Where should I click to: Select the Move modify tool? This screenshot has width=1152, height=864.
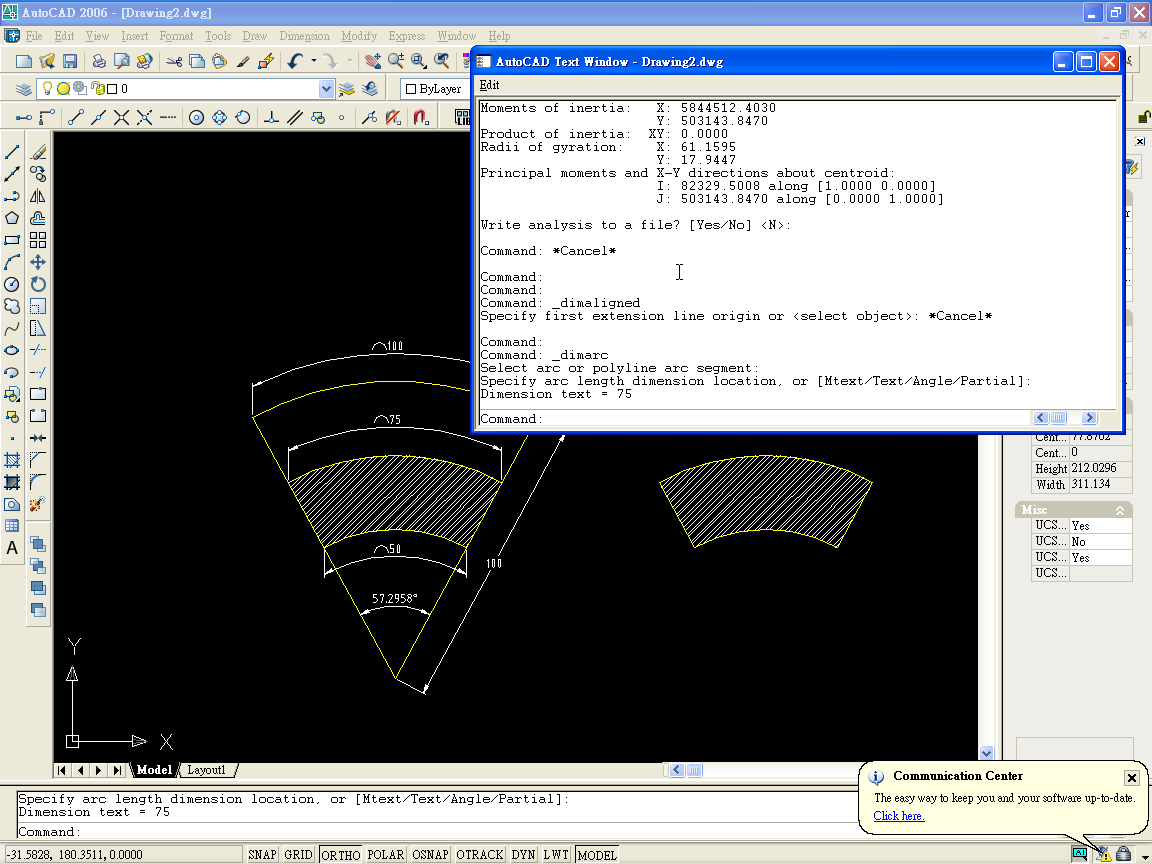tap(38, 262)
